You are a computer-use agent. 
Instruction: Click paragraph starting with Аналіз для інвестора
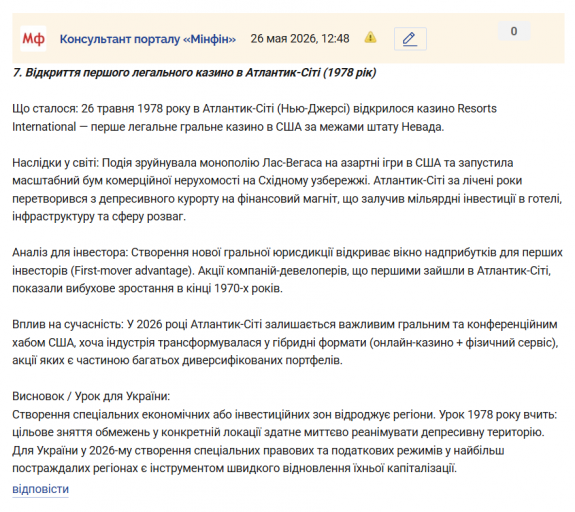click(287, 270)
